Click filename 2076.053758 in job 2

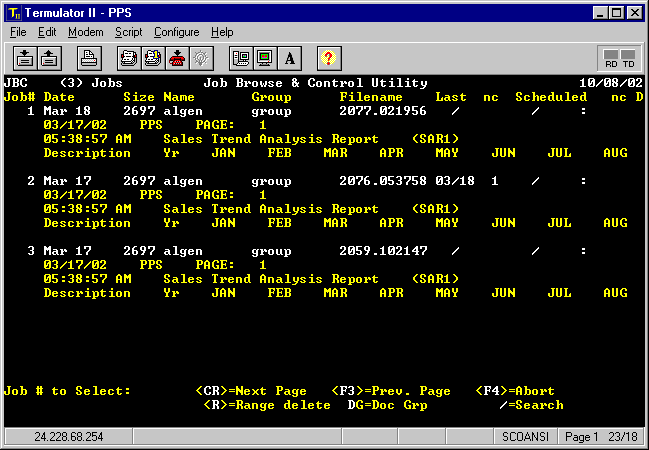tap(383, 181)
